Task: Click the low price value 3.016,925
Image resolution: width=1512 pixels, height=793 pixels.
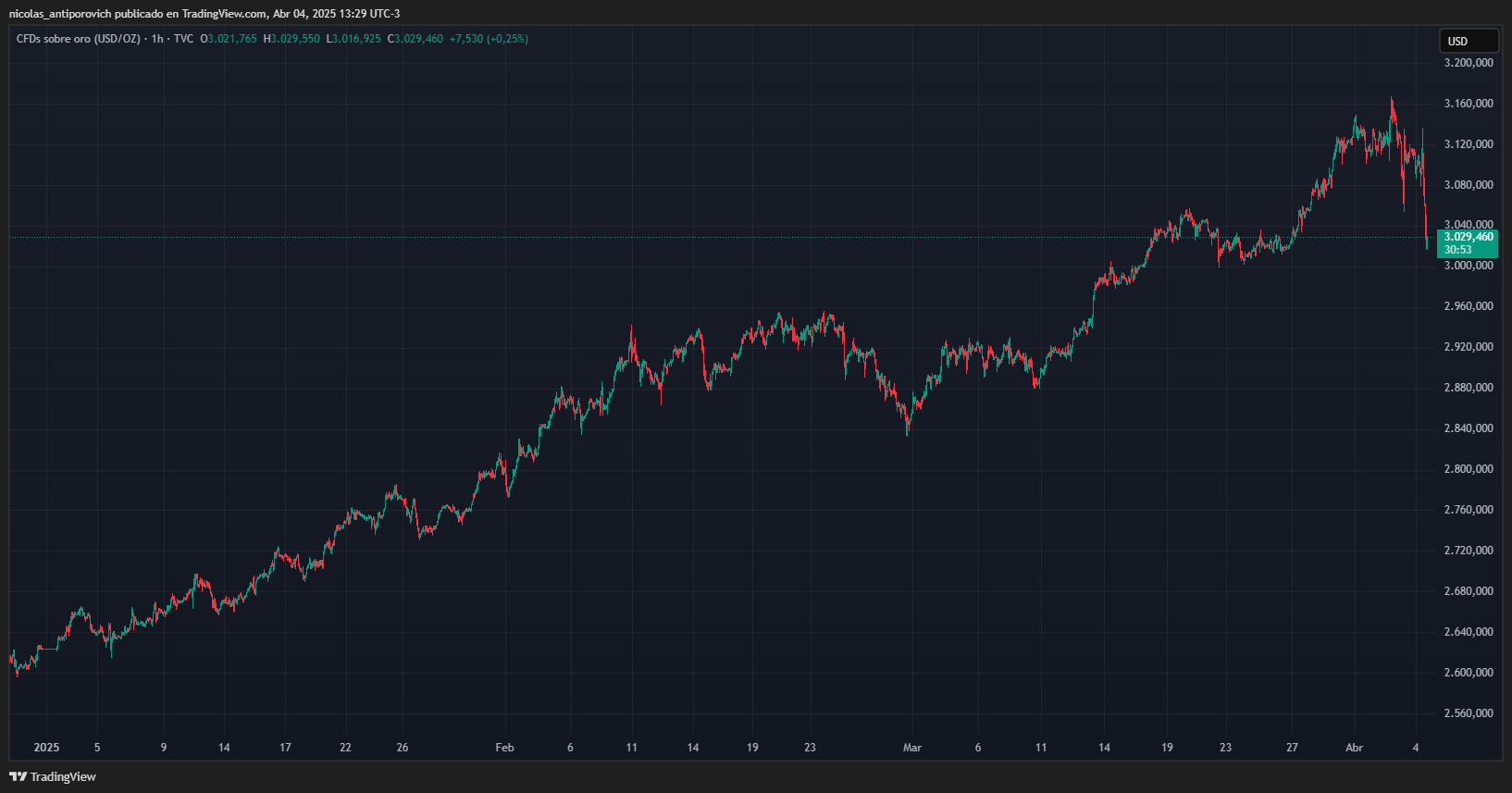Action: coord(356,39)
